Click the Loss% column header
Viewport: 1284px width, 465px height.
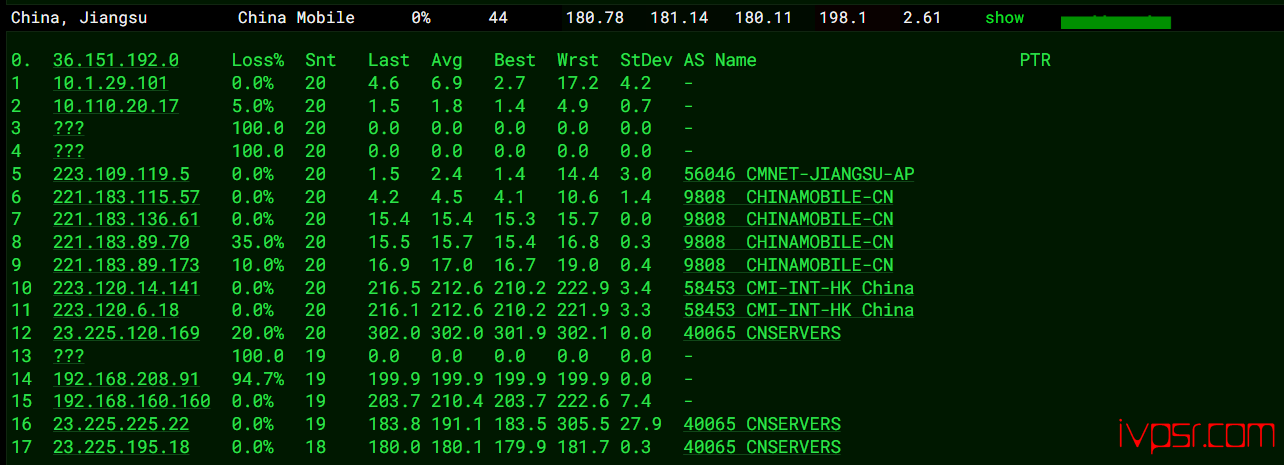coord(257,61)
